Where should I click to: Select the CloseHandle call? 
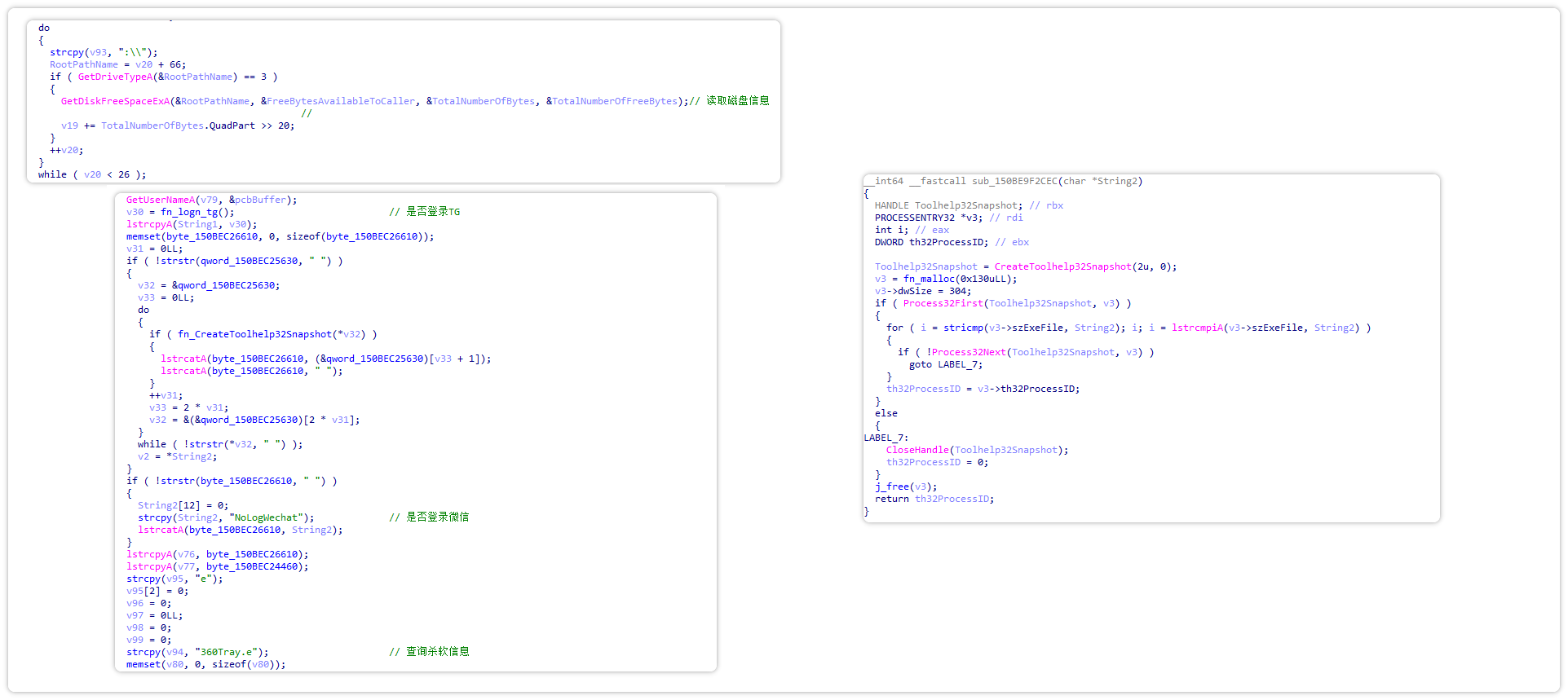pos(917,451)
